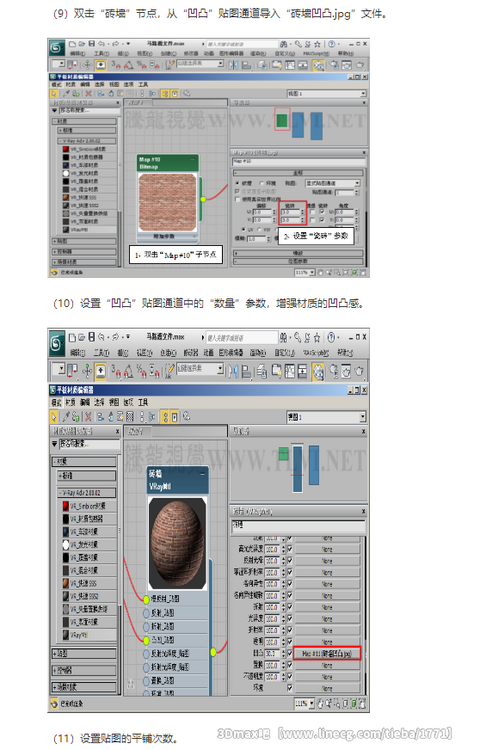The image size is (486, 750).
Task: Open the 视图 menu in step 10 material editor
Action: pos(114,403)
